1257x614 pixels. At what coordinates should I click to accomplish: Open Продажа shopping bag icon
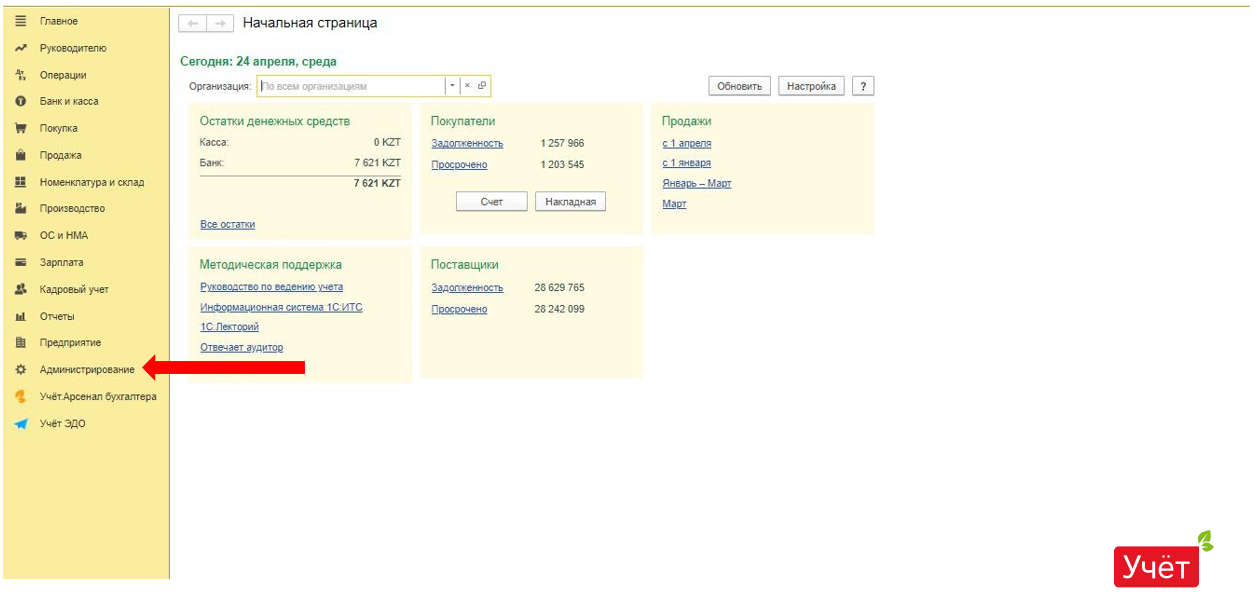click(x=20, y=156)
